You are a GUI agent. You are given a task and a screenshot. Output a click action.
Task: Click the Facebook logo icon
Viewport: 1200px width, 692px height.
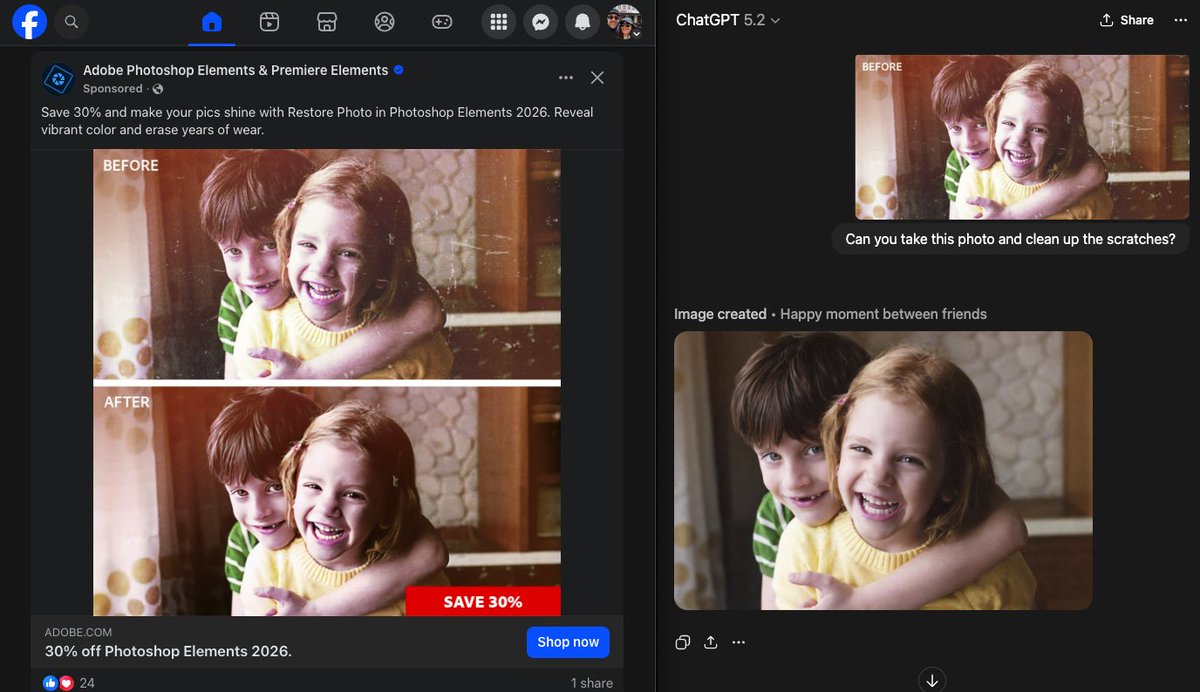coord(29,21)
